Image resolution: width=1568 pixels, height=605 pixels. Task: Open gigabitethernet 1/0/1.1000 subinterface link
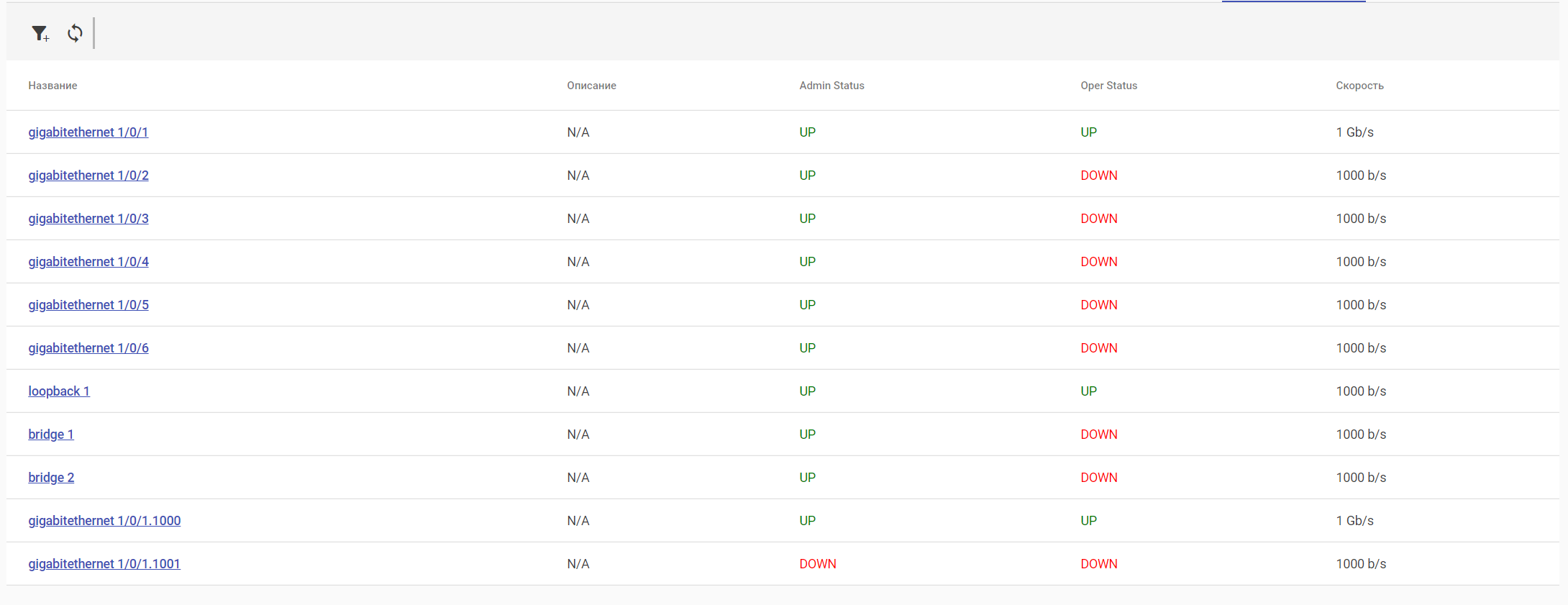[x=104, y=521]
